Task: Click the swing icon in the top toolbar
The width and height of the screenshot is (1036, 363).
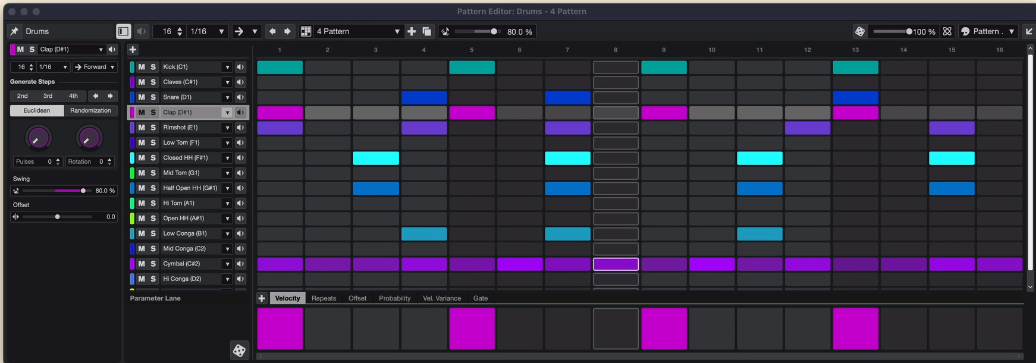Action: tap(445, 31)
